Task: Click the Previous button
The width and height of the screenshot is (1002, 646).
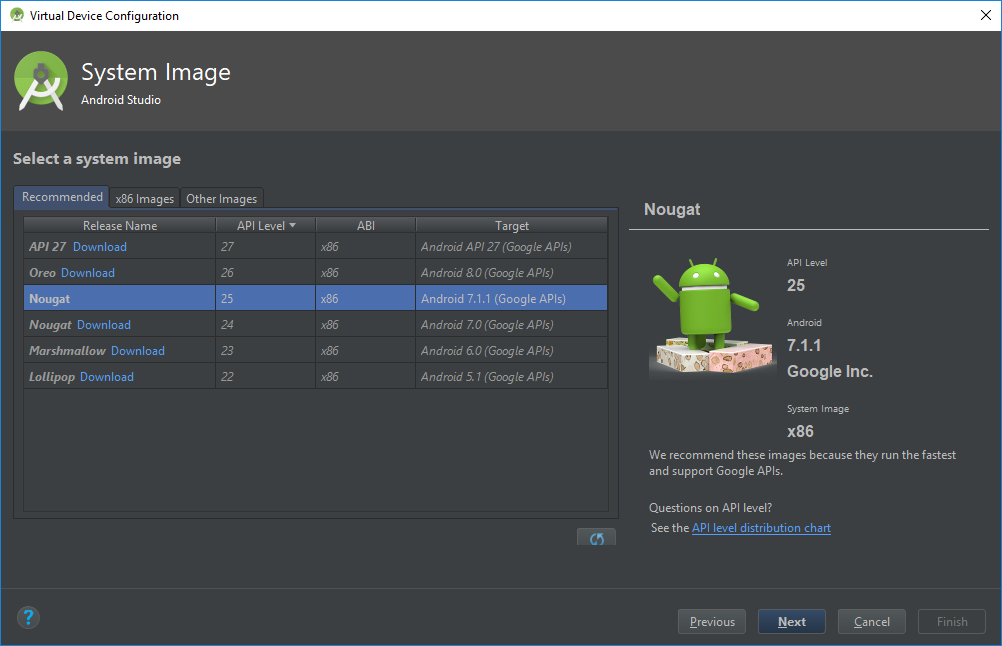Action: 711,621
